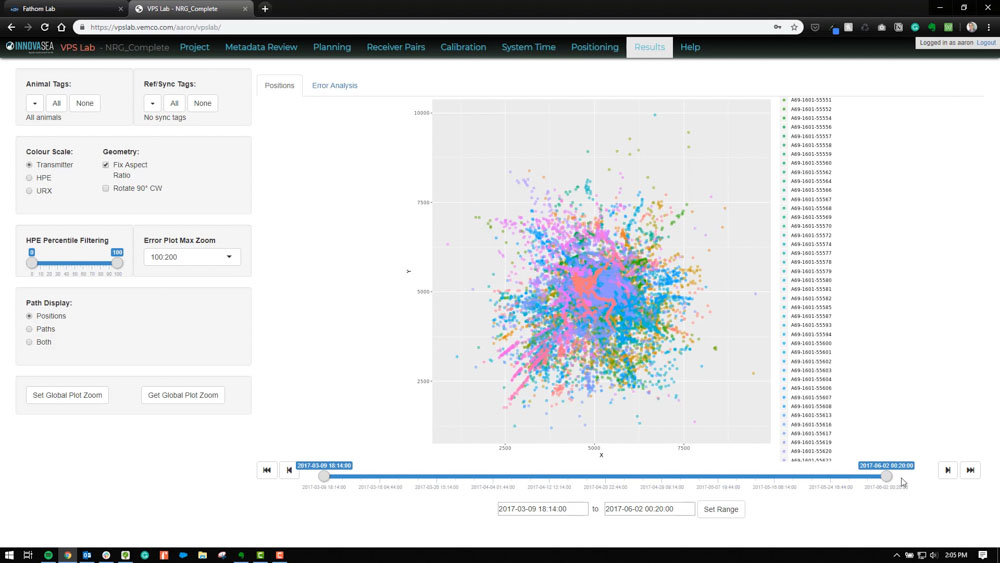Viewport: 1000px width, 563px height.
Task: Open the Windows Start menu
Action: pos(9,555)
